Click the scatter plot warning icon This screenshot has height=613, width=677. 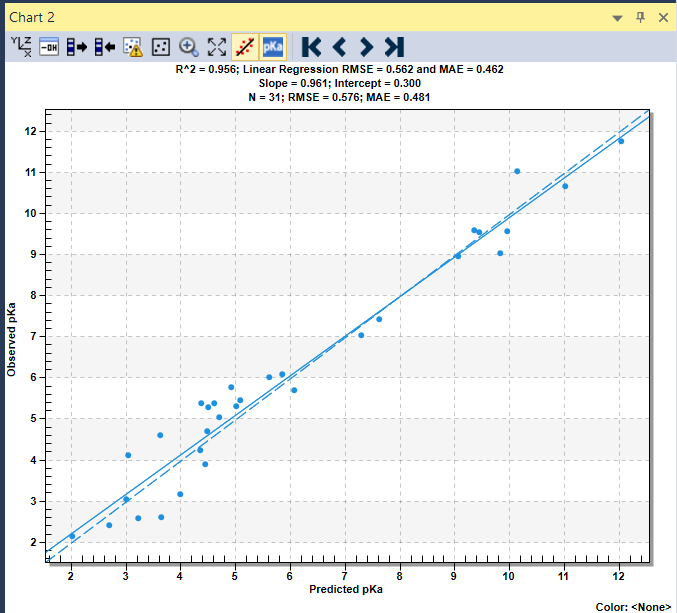[x=133, y=47]
